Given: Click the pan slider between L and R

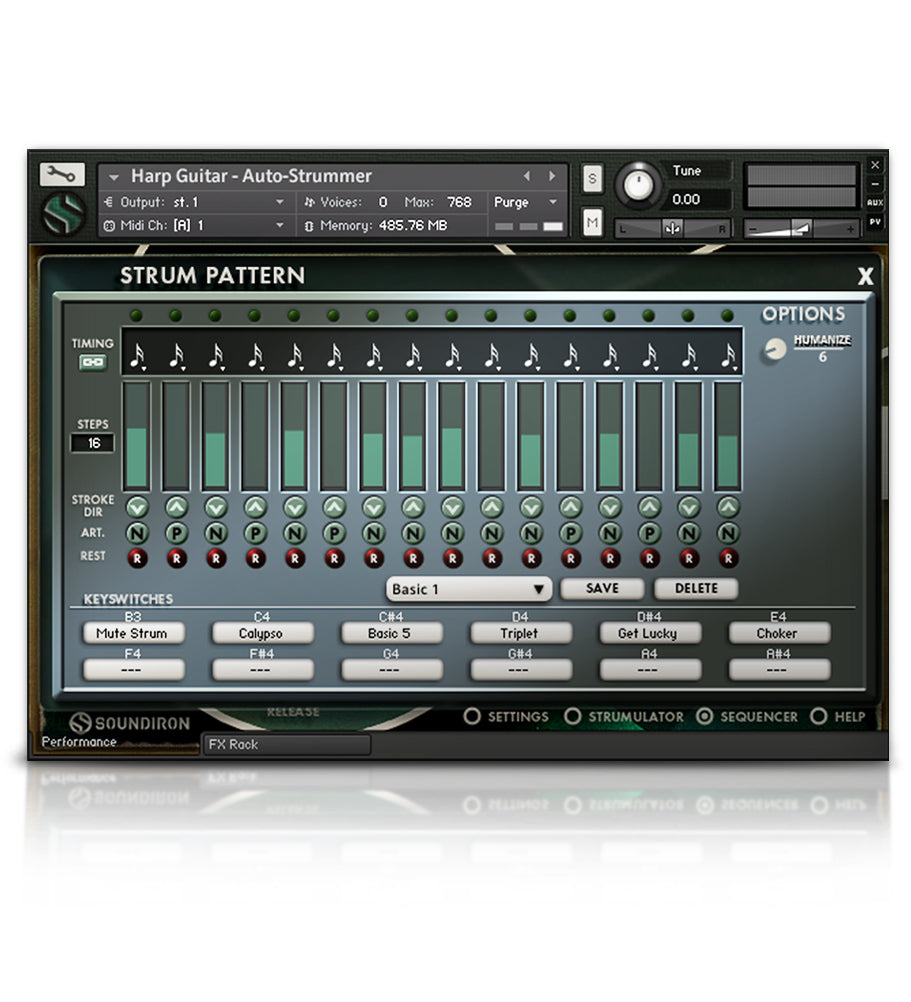Looking at the screenshot, I should (x=672, y=228).
